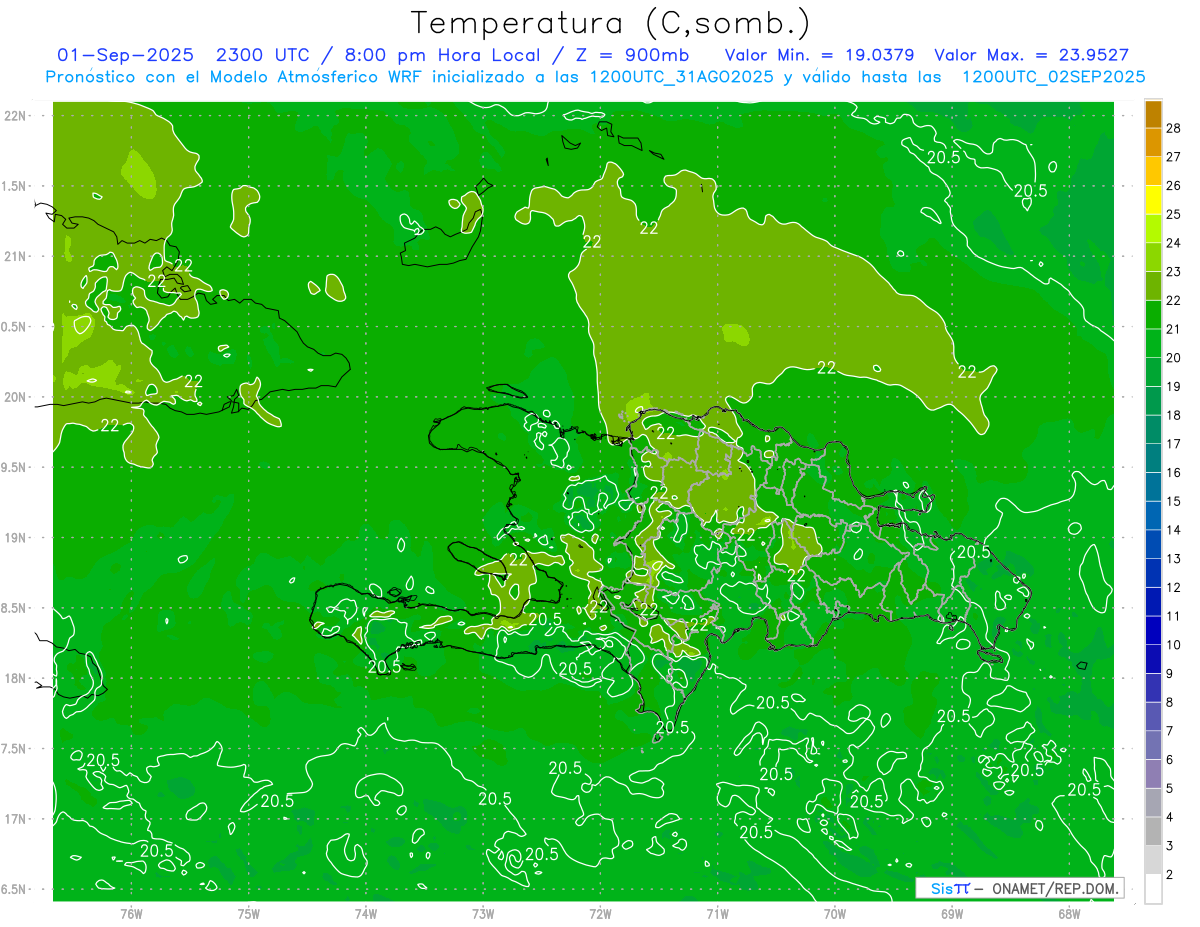Image resolution: width=1200 pixels, height=927 pixels.
Task: Click the '75W' longitude axis label
Action: coord(249,913)
